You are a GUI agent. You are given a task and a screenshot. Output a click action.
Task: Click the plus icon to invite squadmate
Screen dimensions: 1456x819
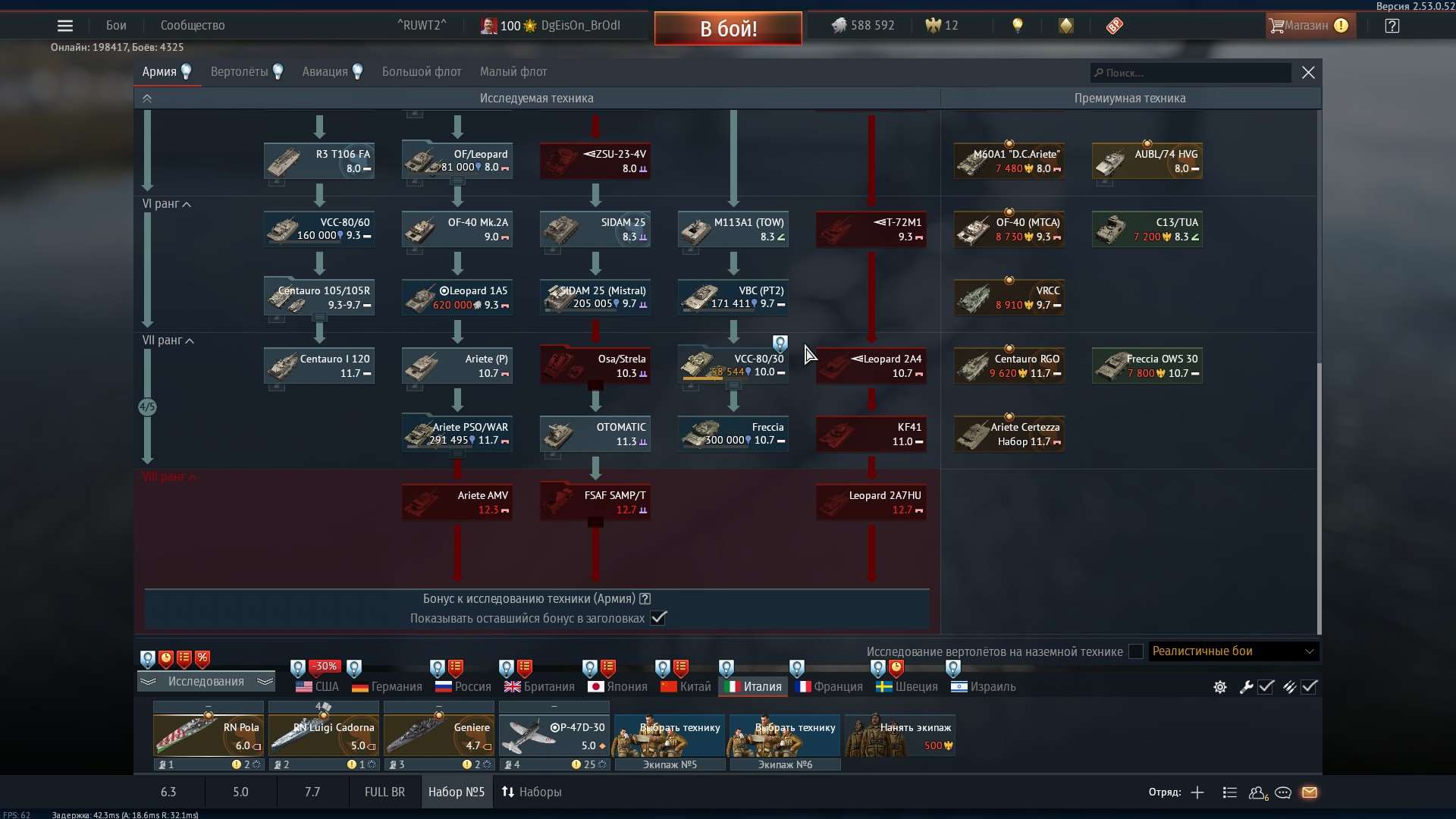pyautogui.click(x=1197, y=792)
